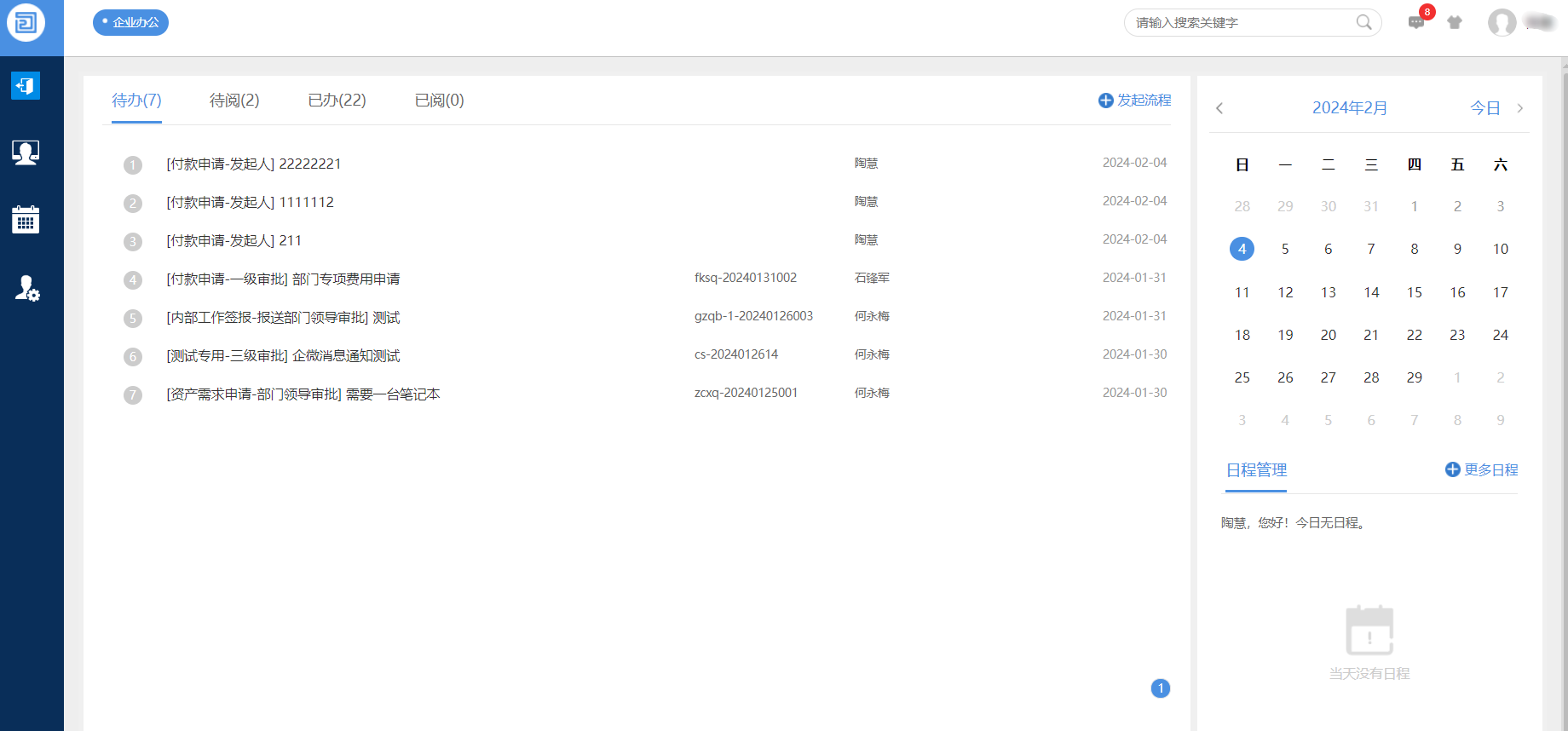Open task [付款申请-发起人] 1111112
1568x731 pixels.
pos(251,202)
